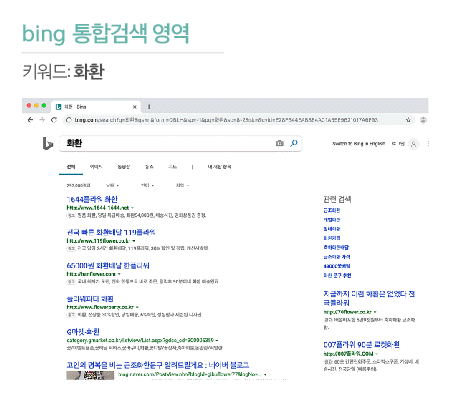Click the 1644-1644.net green URL
This screenshot has width=450, height=401.
98,208
